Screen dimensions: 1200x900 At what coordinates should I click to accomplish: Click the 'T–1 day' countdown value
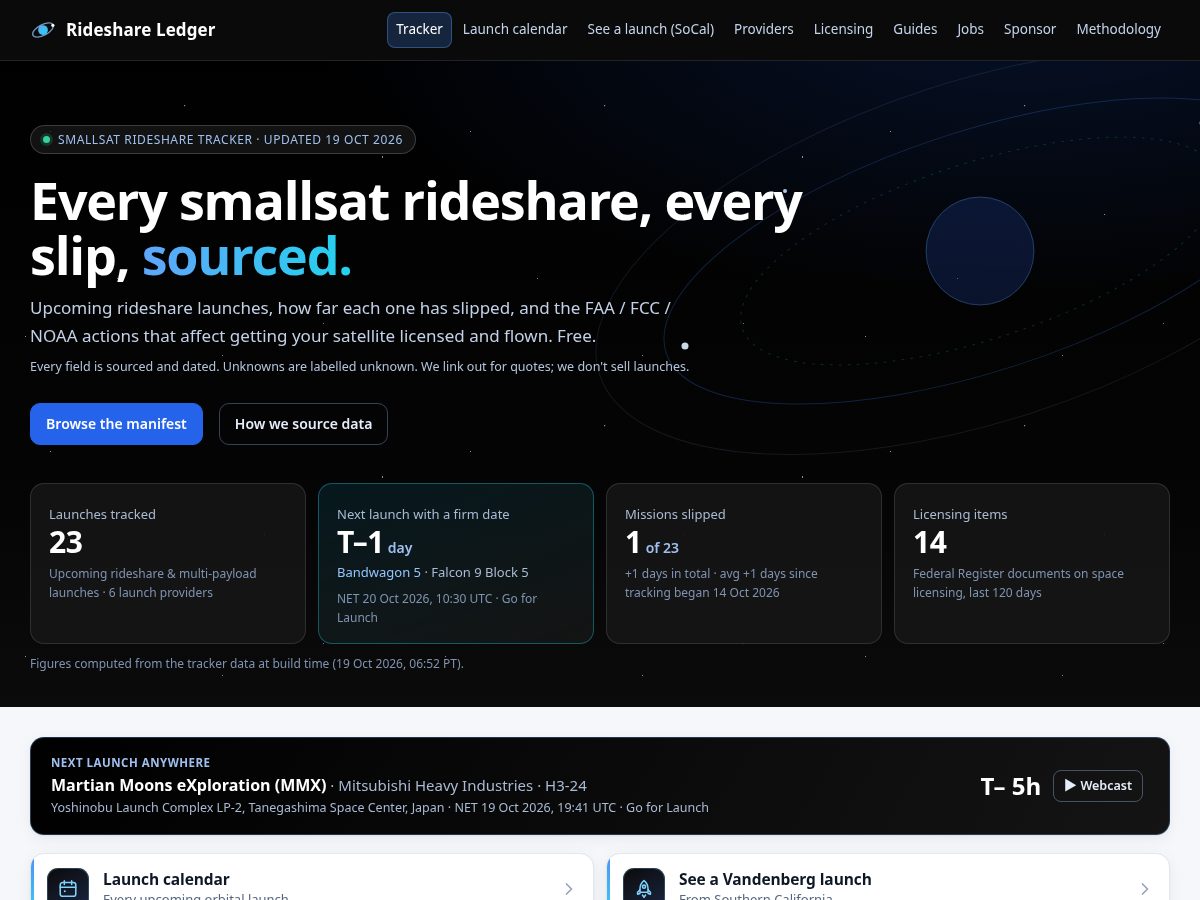(375, 543)
